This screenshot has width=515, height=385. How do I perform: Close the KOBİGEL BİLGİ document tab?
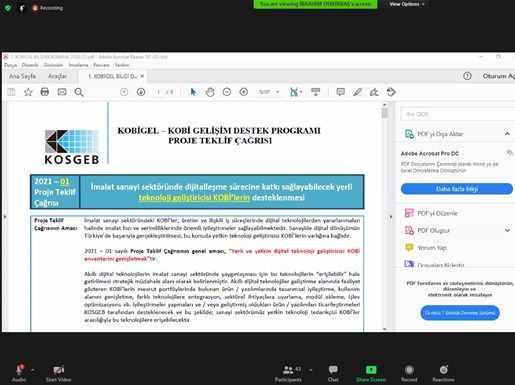pos(142,76)
